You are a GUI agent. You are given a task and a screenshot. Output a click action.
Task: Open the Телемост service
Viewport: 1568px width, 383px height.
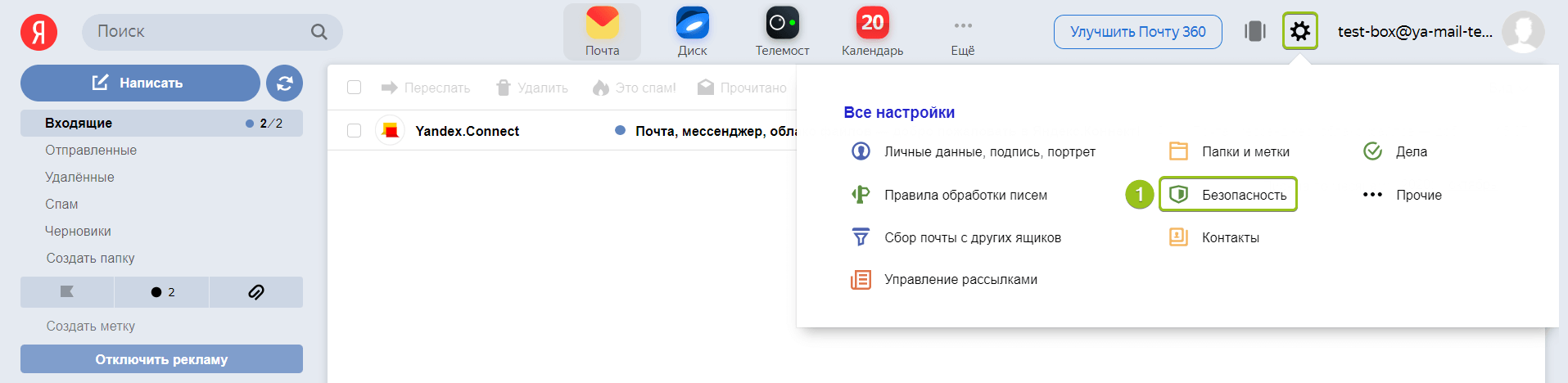pyautogui.click(x=782, y=32)
